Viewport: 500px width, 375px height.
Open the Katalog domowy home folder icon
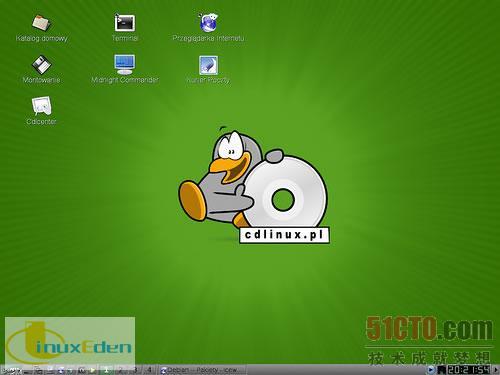coord(41,23)
